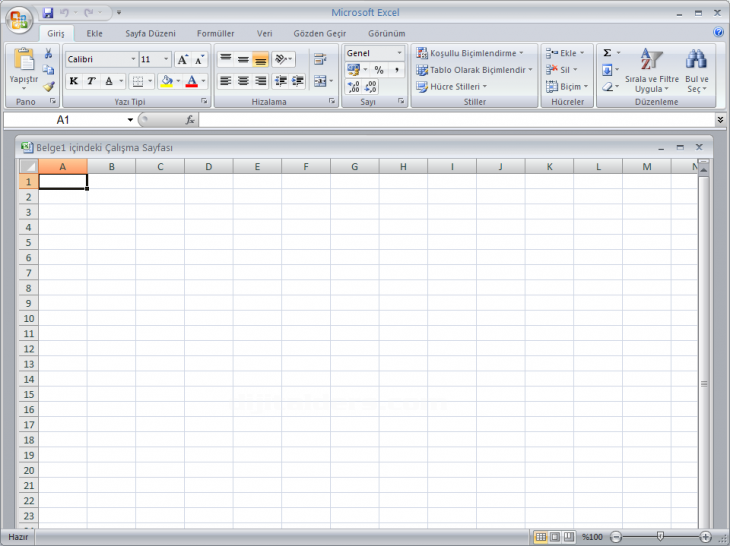
Task: Click the AutoSum sigma icon
Action: (607, 53)
